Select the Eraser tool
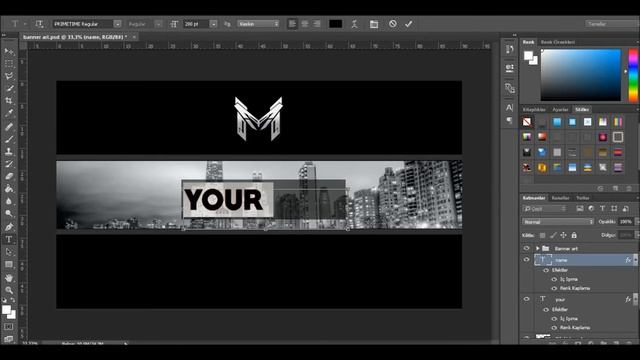Screen dimensions: 640x360 tap(9, 176)
